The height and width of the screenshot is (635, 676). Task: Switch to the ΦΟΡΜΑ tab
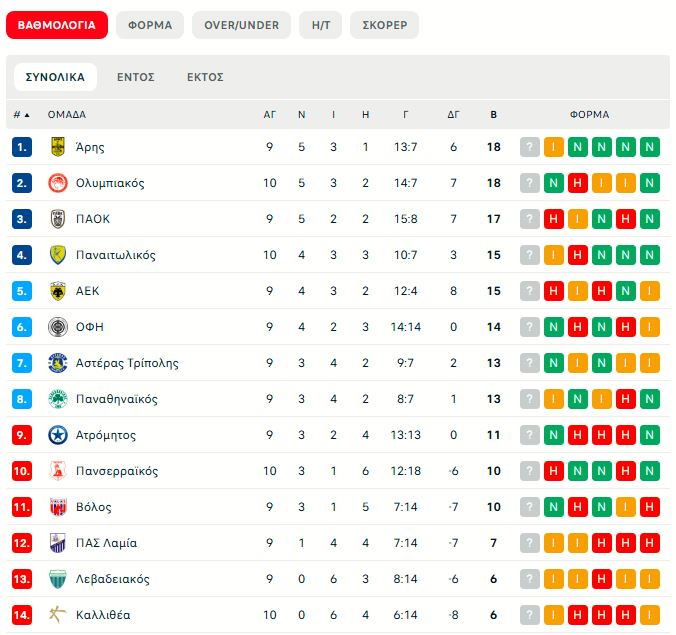tap(150, 25)
